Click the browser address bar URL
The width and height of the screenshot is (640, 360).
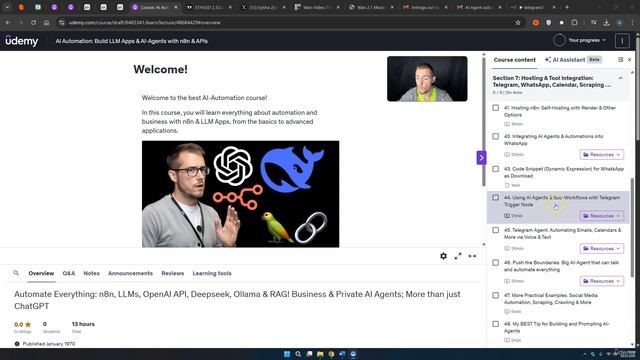pyautogui.click(x=144, y=22)
